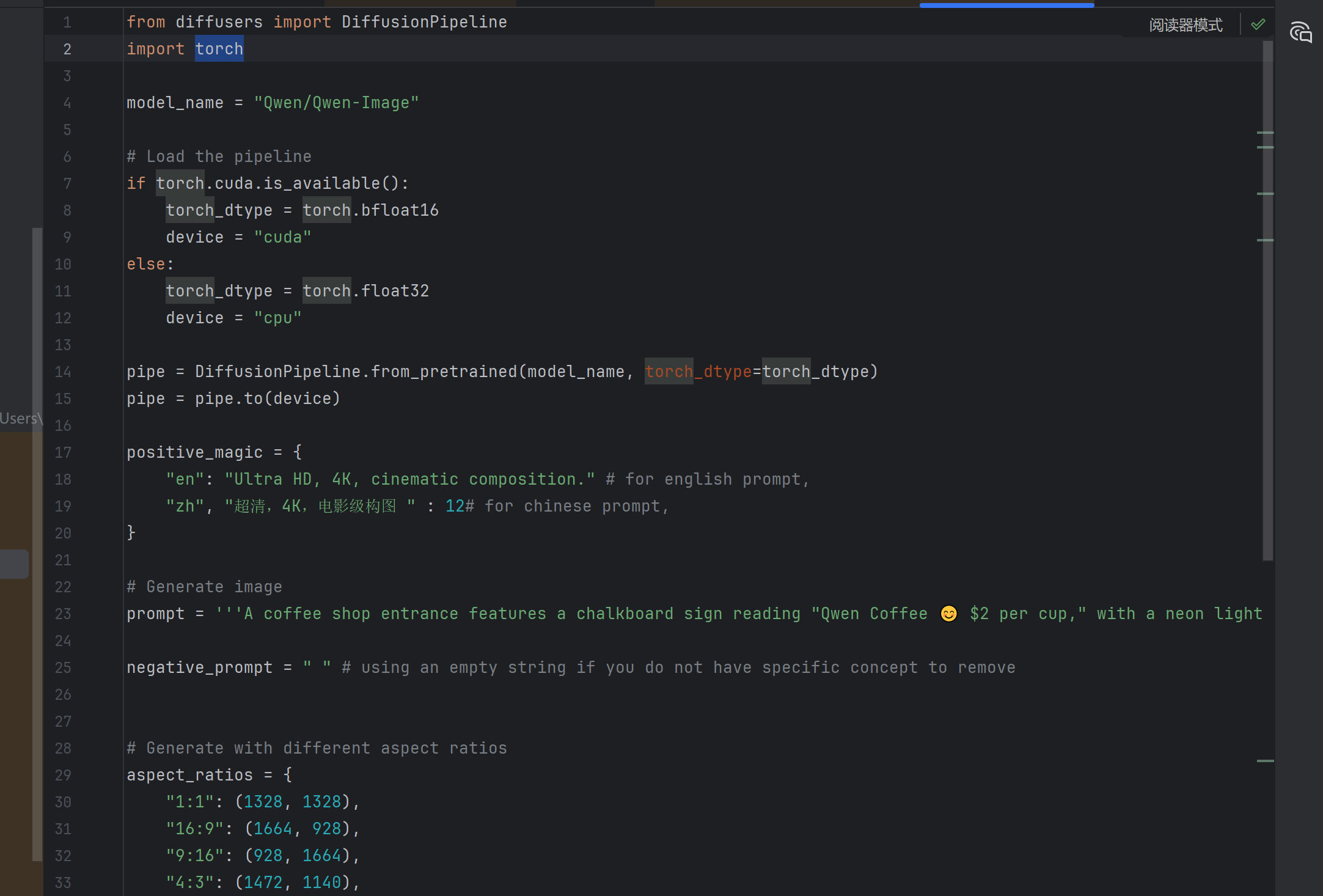
Task: Click the topmost marker on the error stripe
Action: tap(1265, 133)
